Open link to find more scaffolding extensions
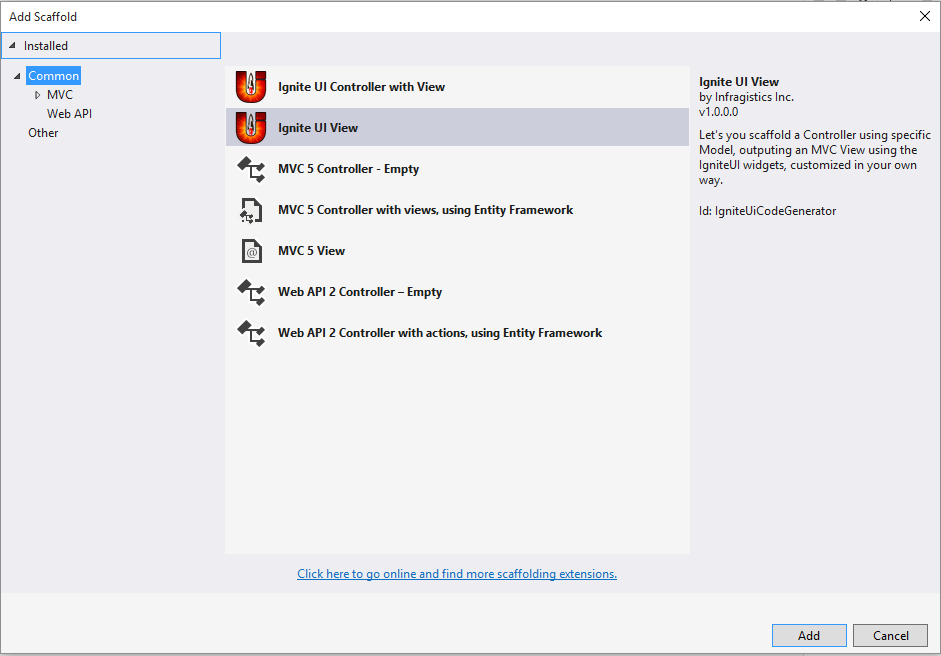Screen dimensions: 941x656 (457, 574)
